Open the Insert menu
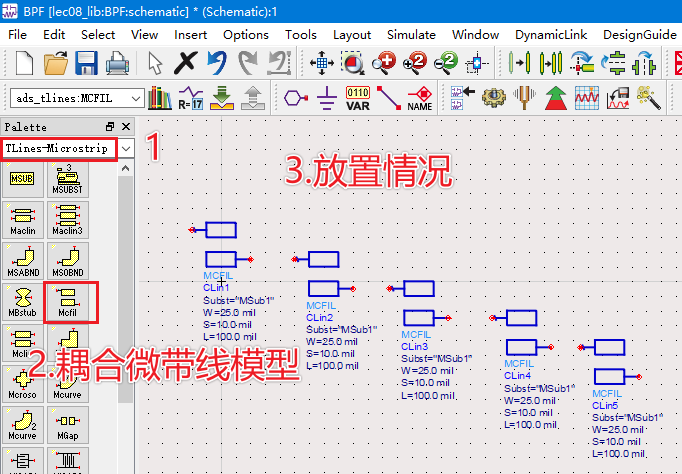This screenshot has height=474, width=682. point(191,34)
